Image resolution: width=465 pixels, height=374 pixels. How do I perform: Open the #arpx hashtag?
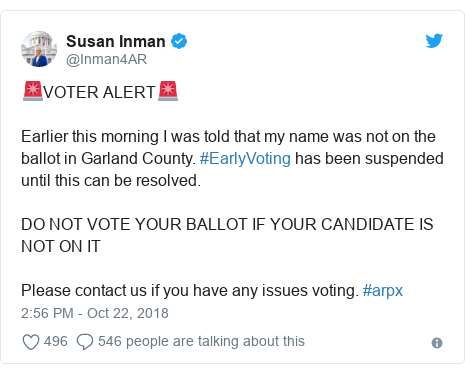click(x=383, y=291)
